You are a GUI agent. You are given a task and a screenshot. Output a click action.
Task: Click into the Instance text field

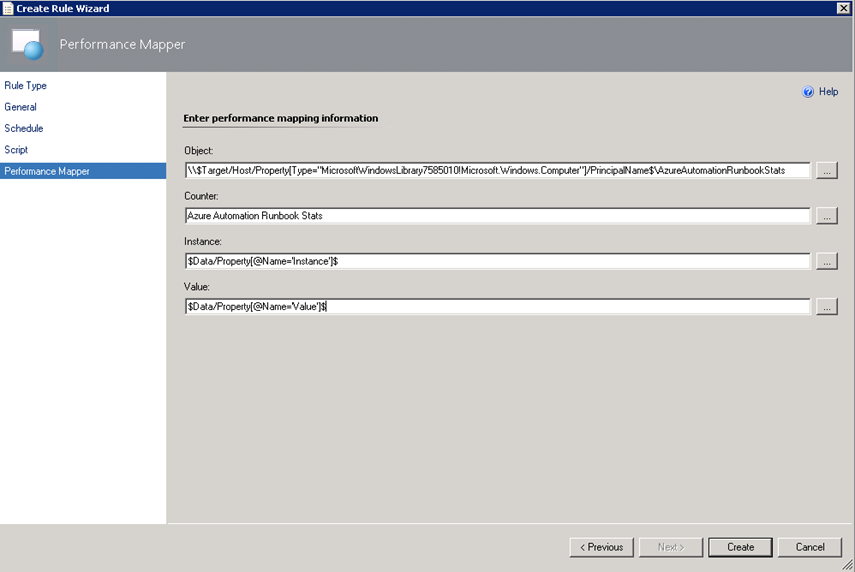coord(497,261)
